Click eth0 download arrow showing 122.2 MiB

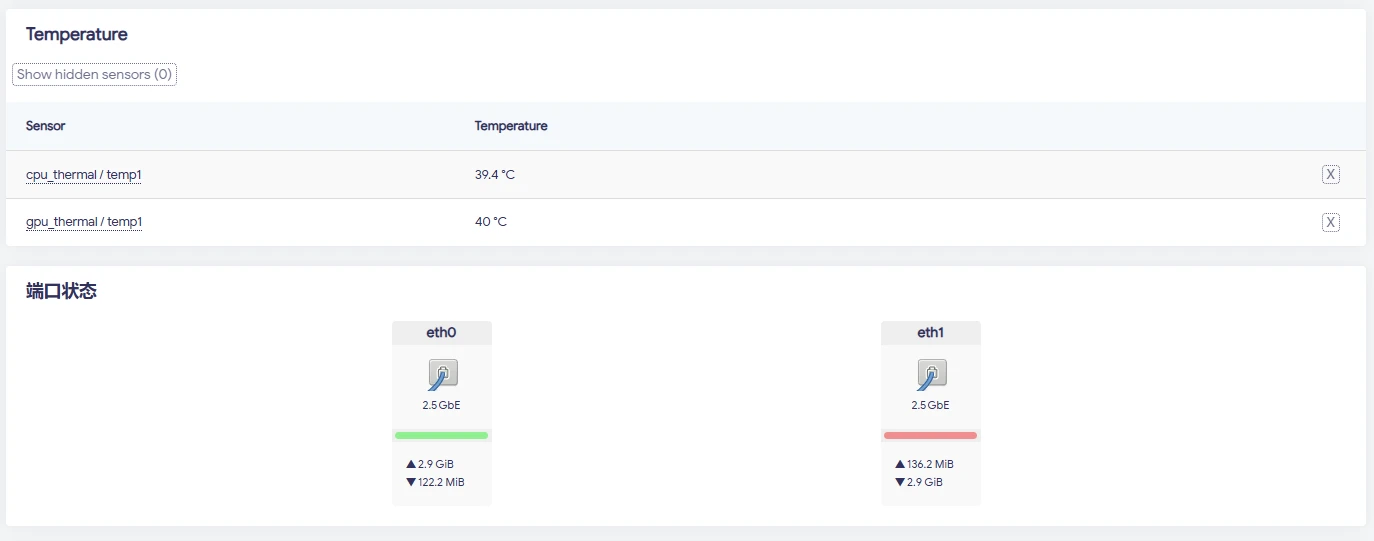pos(411,482)
